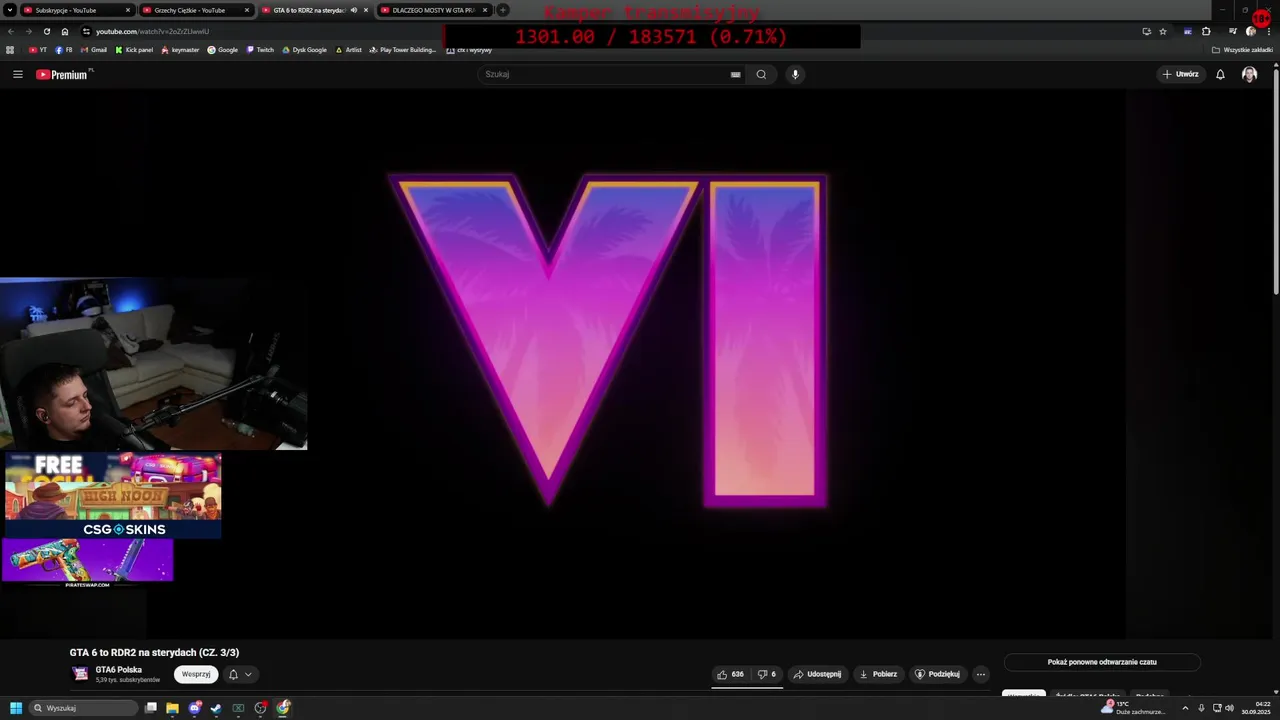
Task: Click Pobierz download button
Action: (878, 674)
